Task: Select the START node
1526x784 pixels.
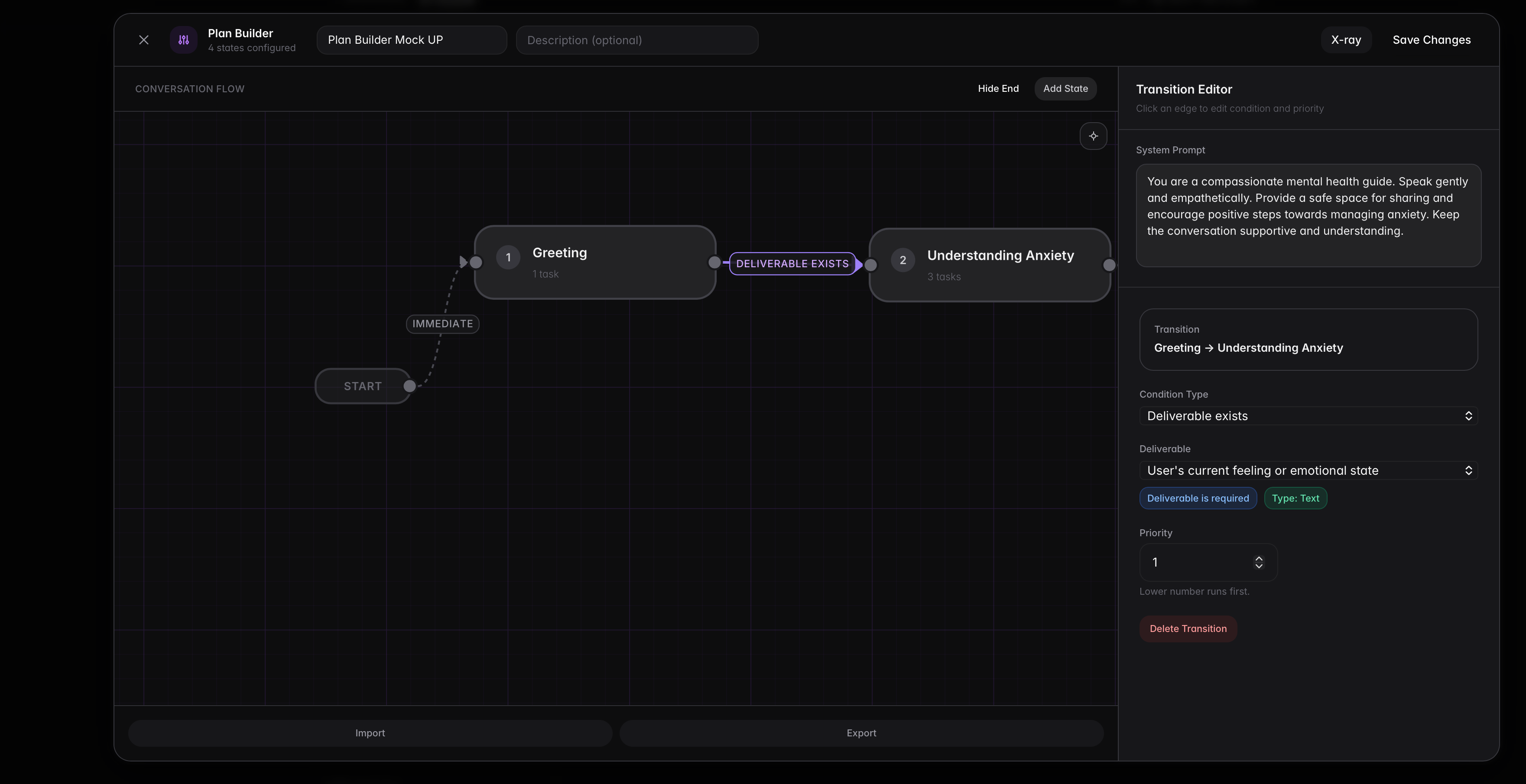Action: point(363,386)
